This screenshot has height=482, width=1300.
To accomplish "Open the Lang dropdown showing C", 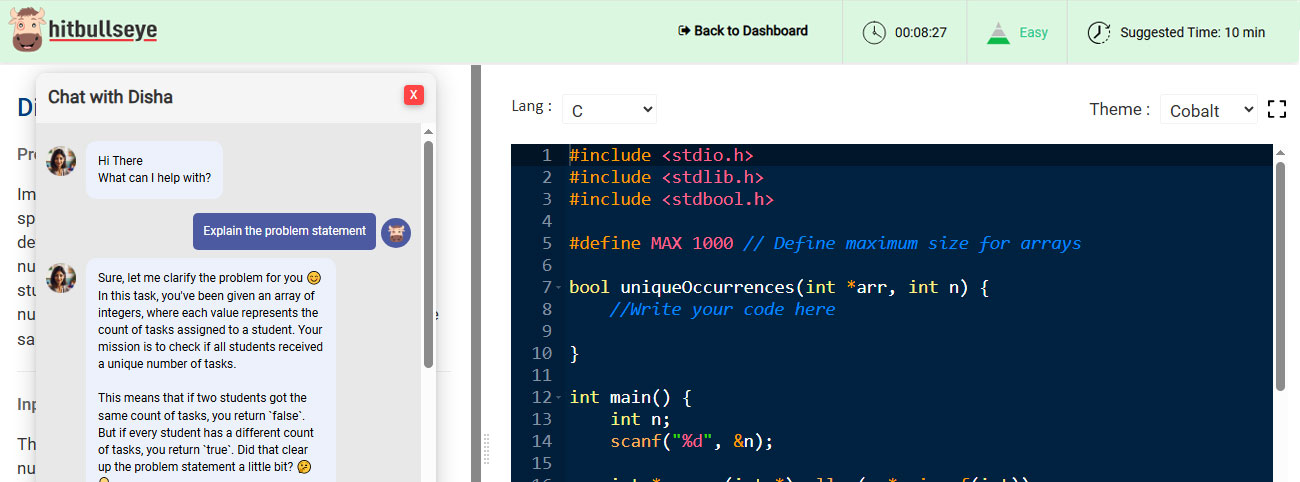I will (609, 109).
